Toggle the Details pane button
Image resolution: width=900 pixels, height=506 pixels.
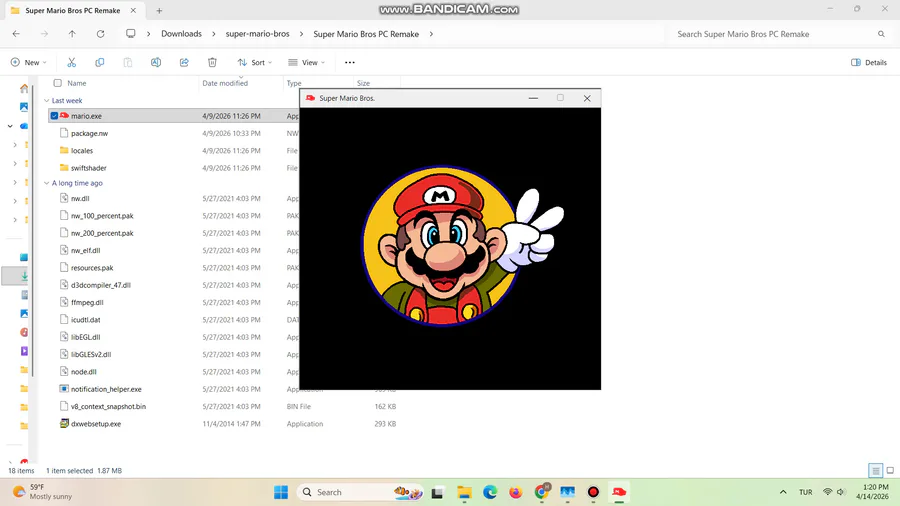868,63
